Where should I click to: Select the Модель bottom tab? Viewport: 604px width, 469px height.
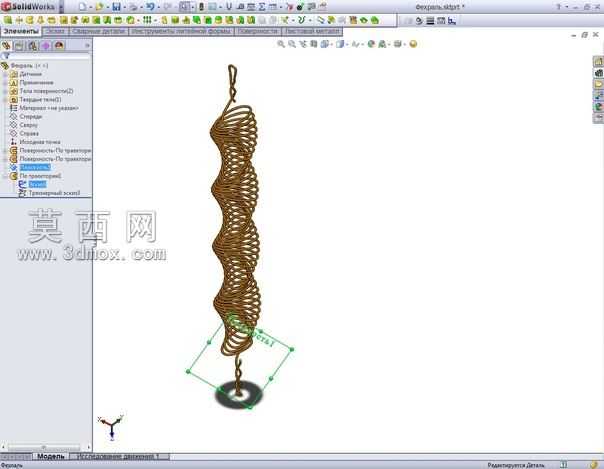50,456
